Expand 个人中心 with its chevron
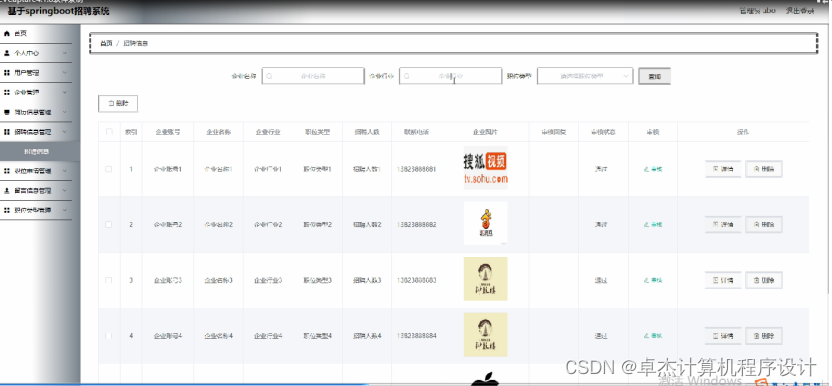The height and width of the screenshot is (386, 832). [65, 53]
